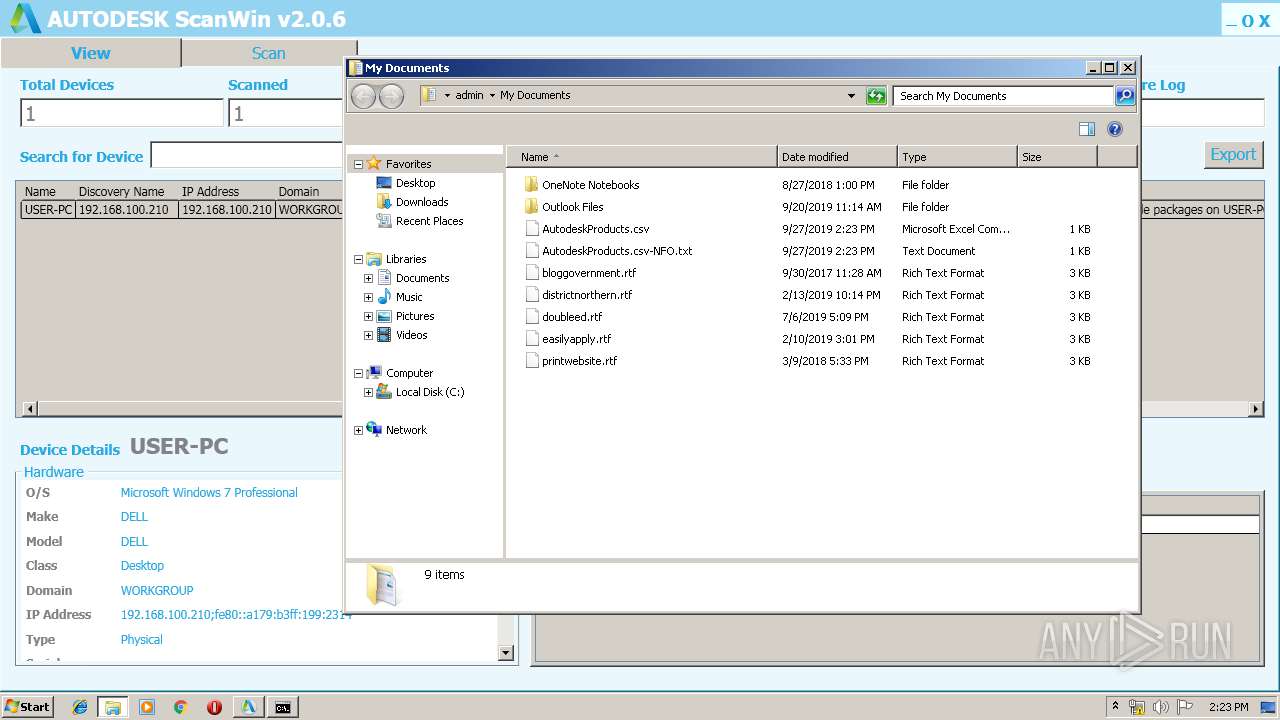Click the WORKGROUP domain value in Device Details
Screen dimensions: 1280x720
pyautogui.click(x=157, y=590)
